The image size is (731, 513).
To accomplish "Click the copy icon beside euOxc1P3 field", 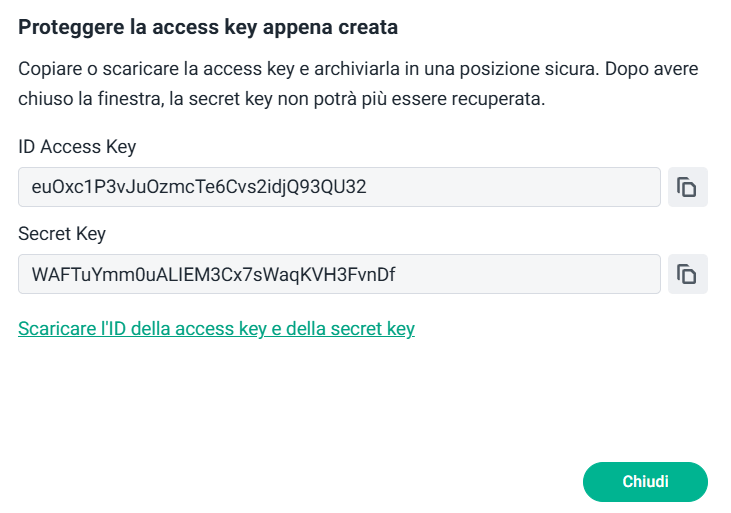I will [x=687, y=187].
